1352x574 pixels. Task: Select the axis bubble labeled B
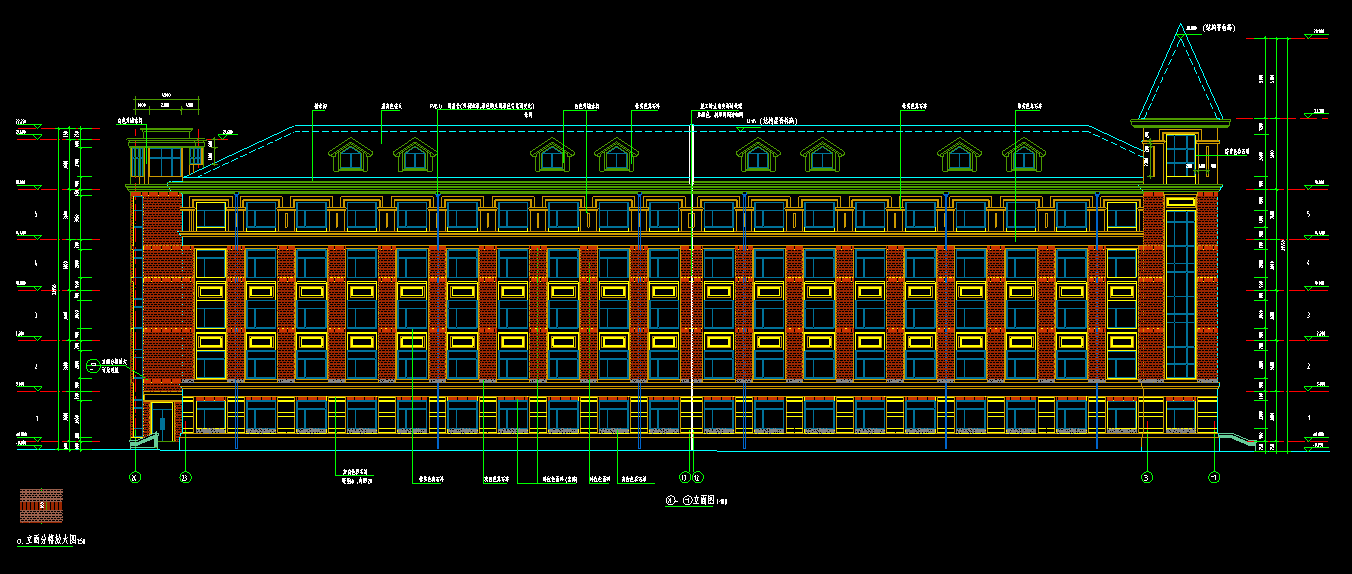tap(185, 477)
